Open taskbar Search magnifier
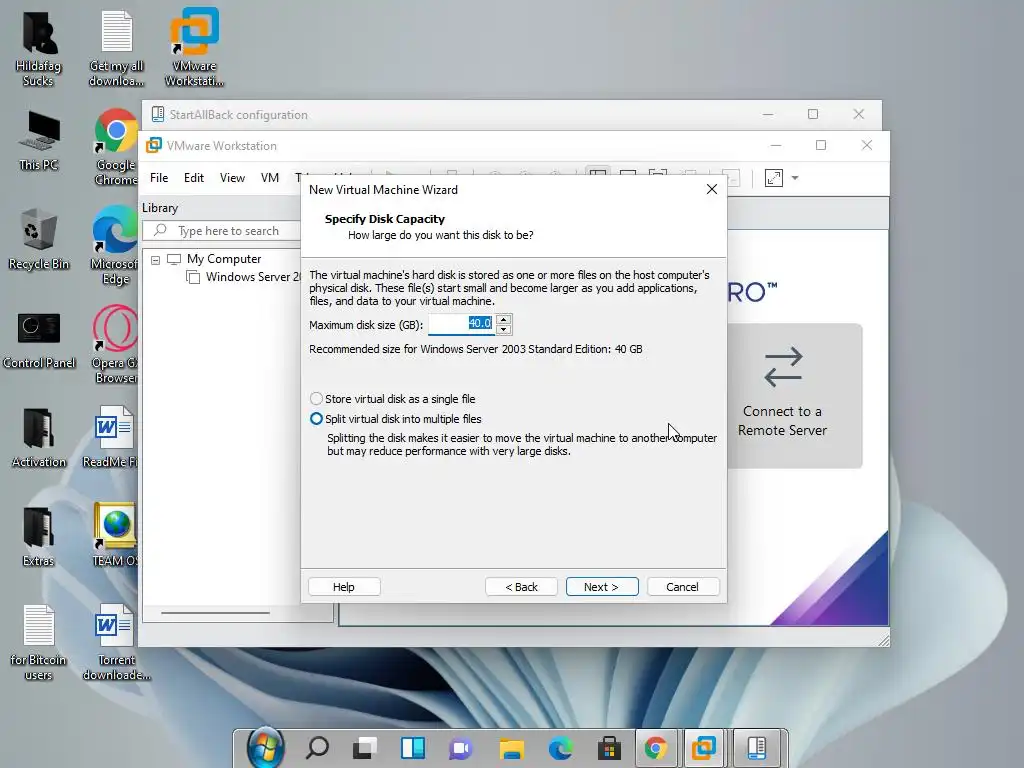1024x768 pixels. coord(317,748)
